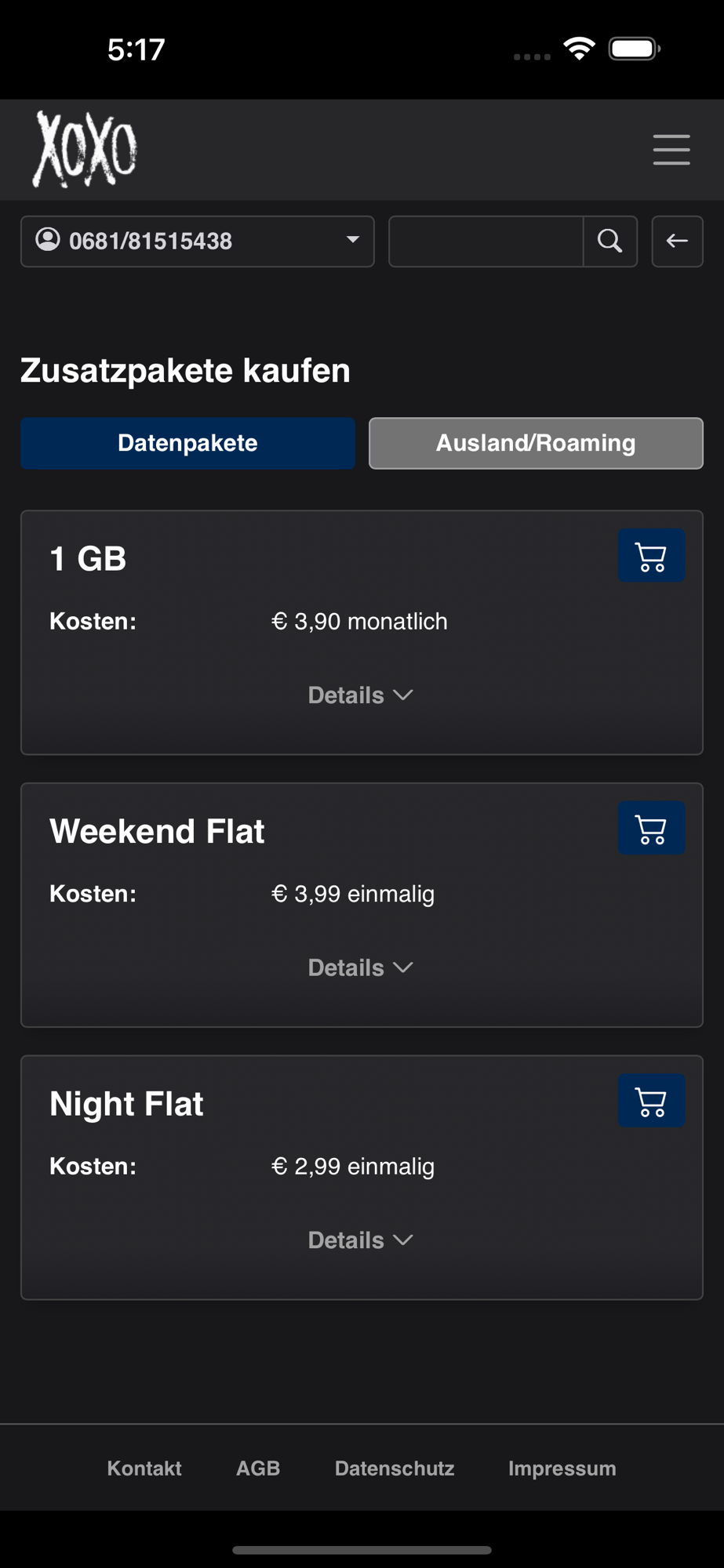Expand Details for Night Flat
724x1568 pixels.
click(361, 1240)
